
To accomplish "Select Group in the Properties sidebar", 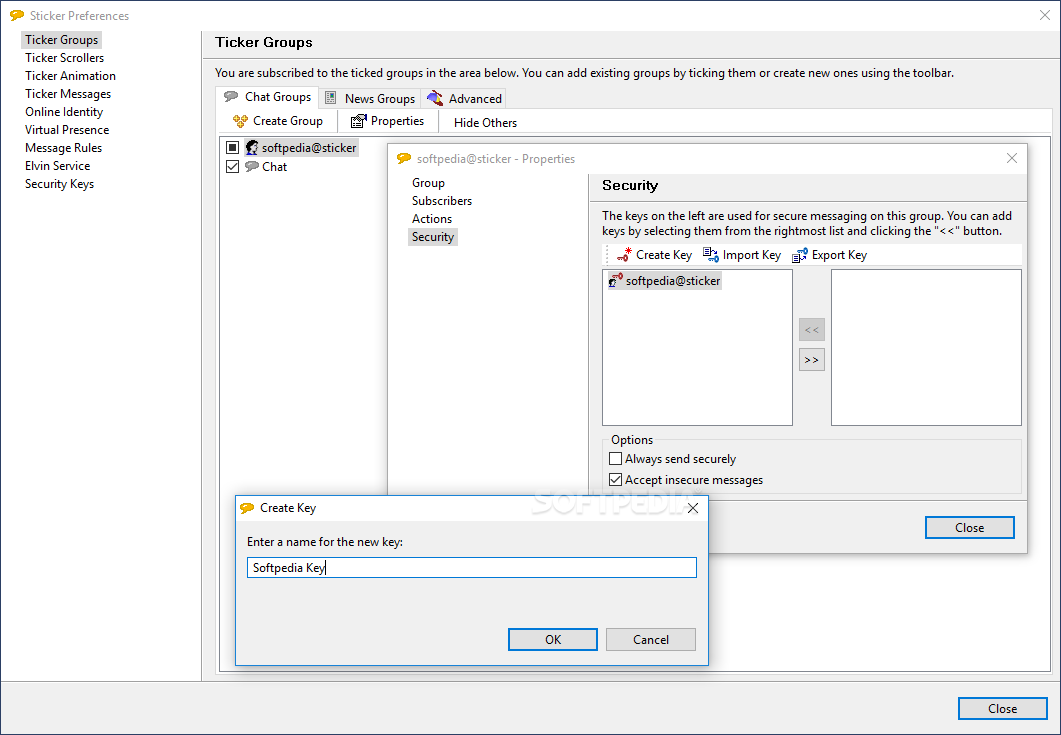I will [428, 183].
